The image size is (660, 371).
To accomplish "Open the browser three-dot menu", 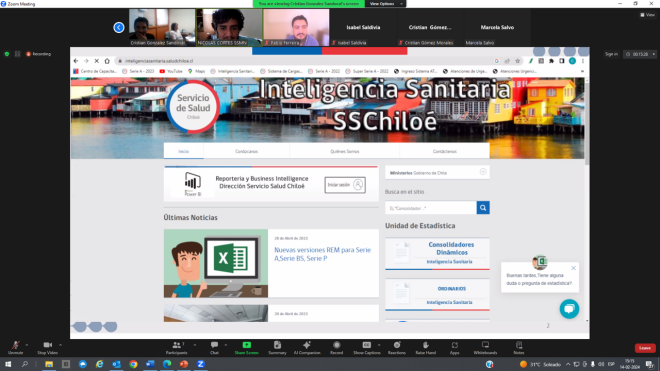I will click(x=583, y=61).
